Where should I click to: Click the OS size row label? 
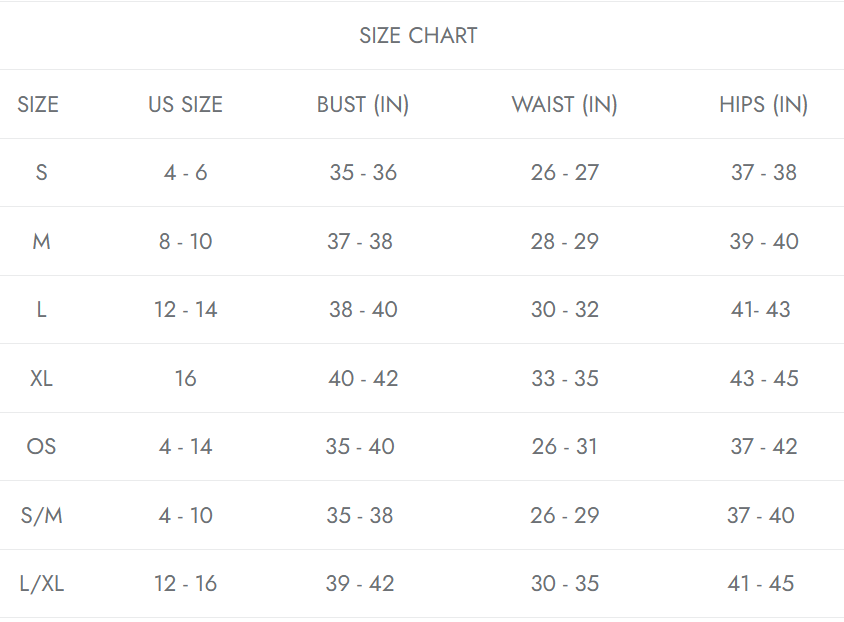pos(41,446)
